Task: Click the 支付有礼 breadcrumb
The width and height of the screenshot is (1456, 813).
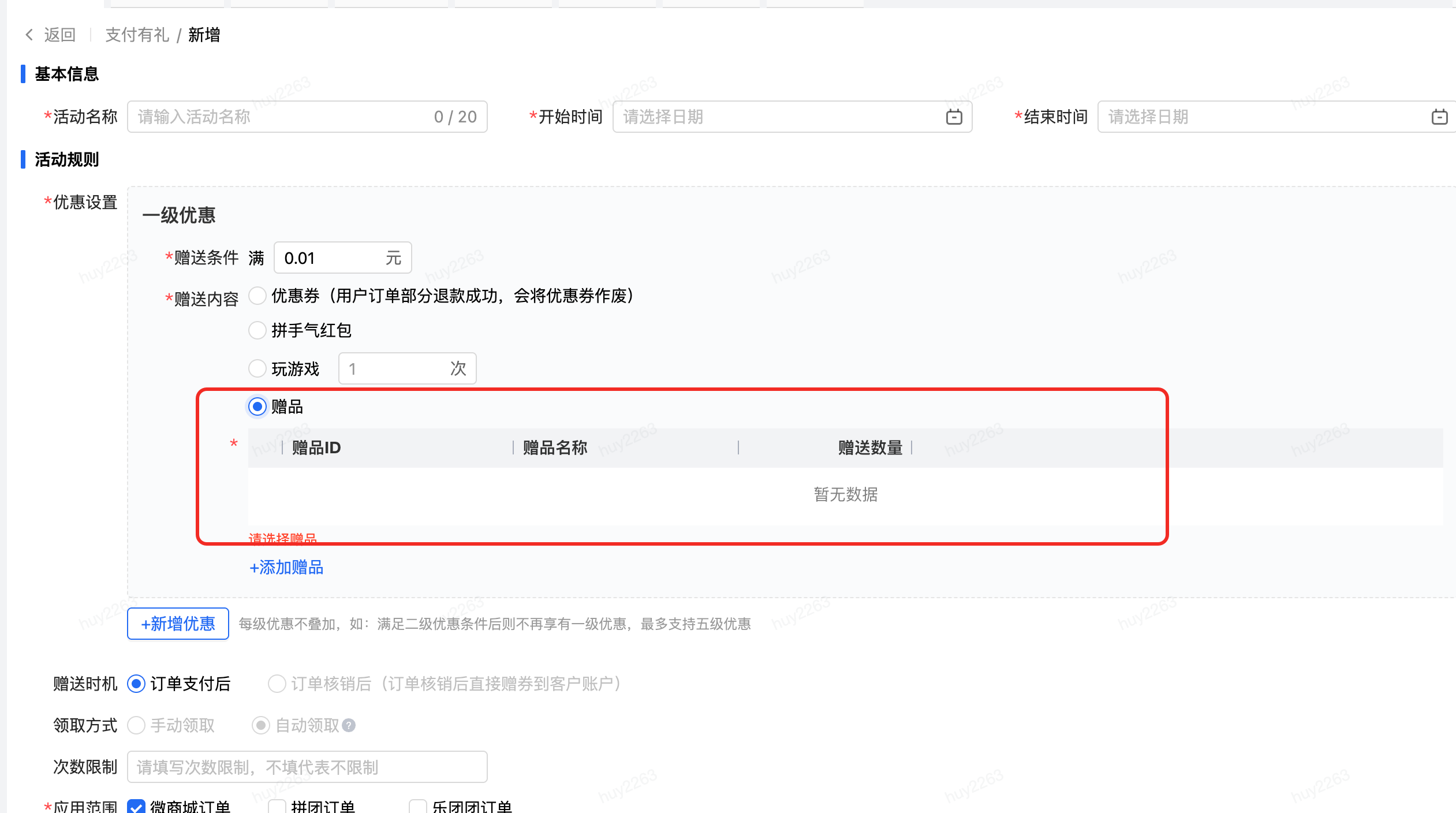Action: click(x=137, y=35)
